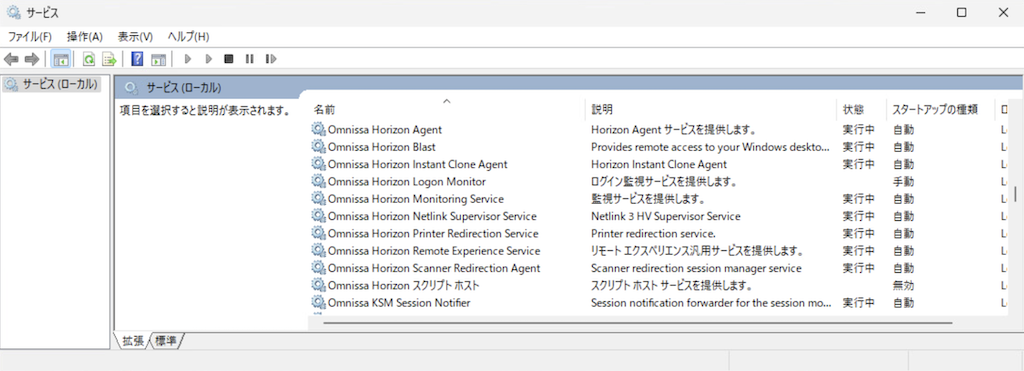The width and height of the screenshot is (1024, 371).
Task: Click the Forward arrow toolbar icon
Action: 31,59
